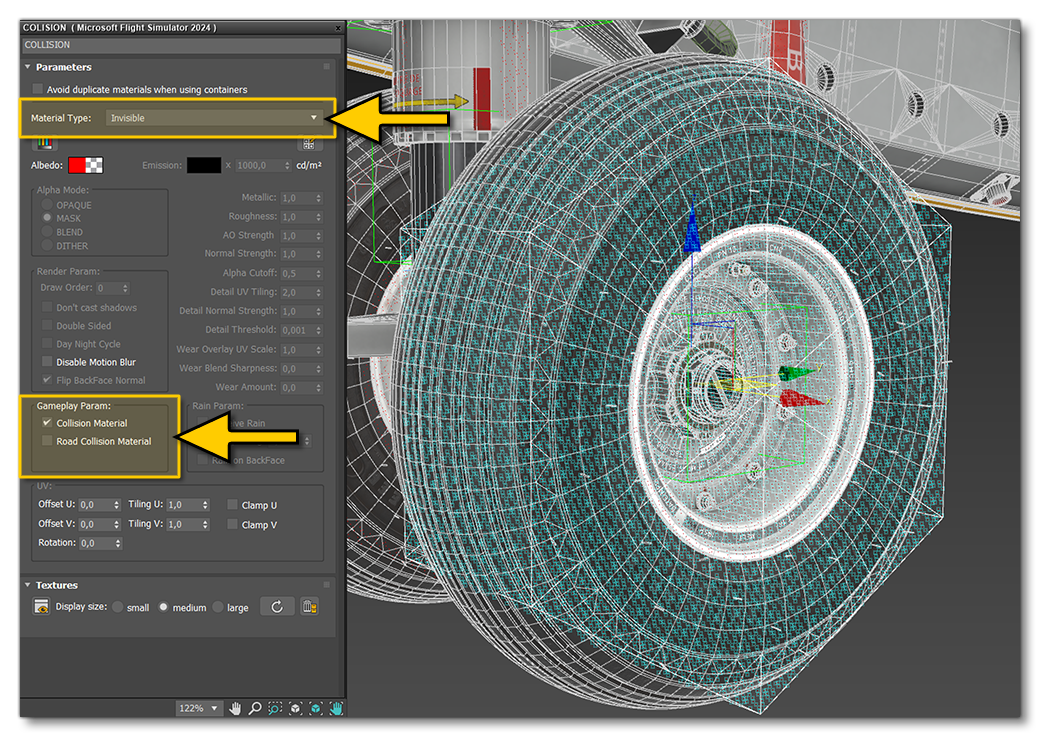Uncheck the Collision Material checkbox
Viewport: 1040px width, 737px height.
pos(46,423)
